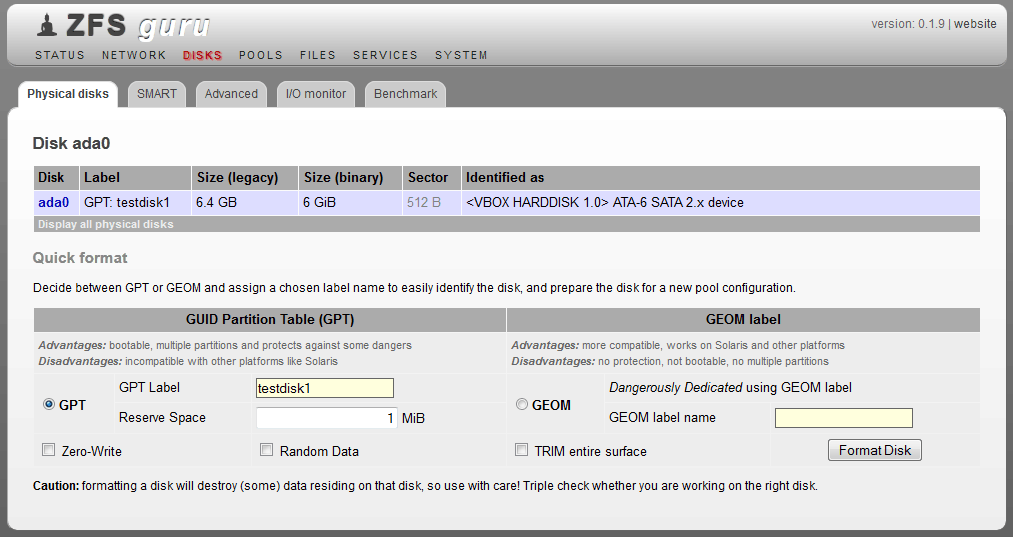This screenshot has width=1013, height=537.
Task: Click the ZFSguru logo icon
Action: click(x=46, y=24)
